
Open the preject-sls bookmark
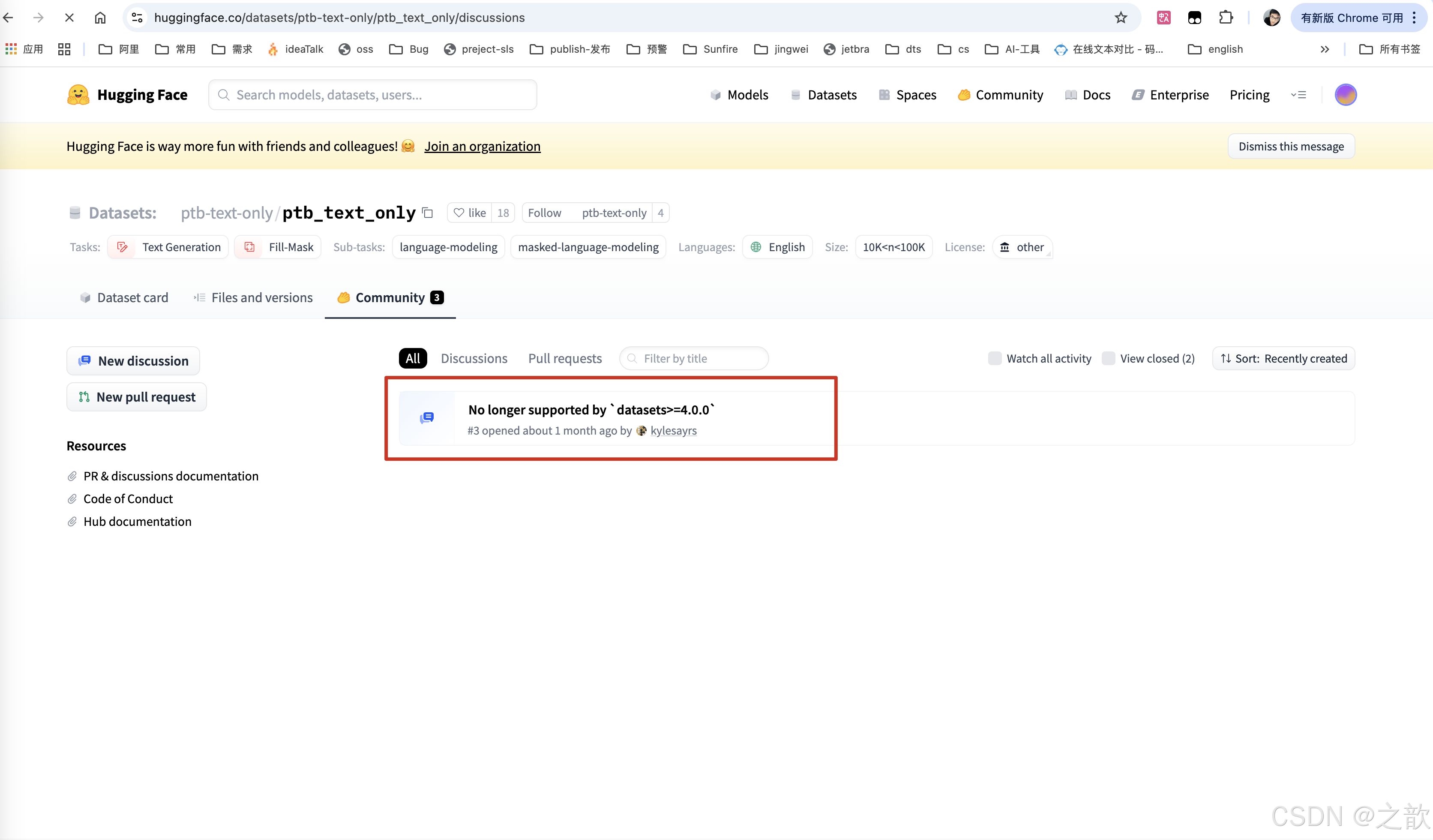click(x=479, y=49)
